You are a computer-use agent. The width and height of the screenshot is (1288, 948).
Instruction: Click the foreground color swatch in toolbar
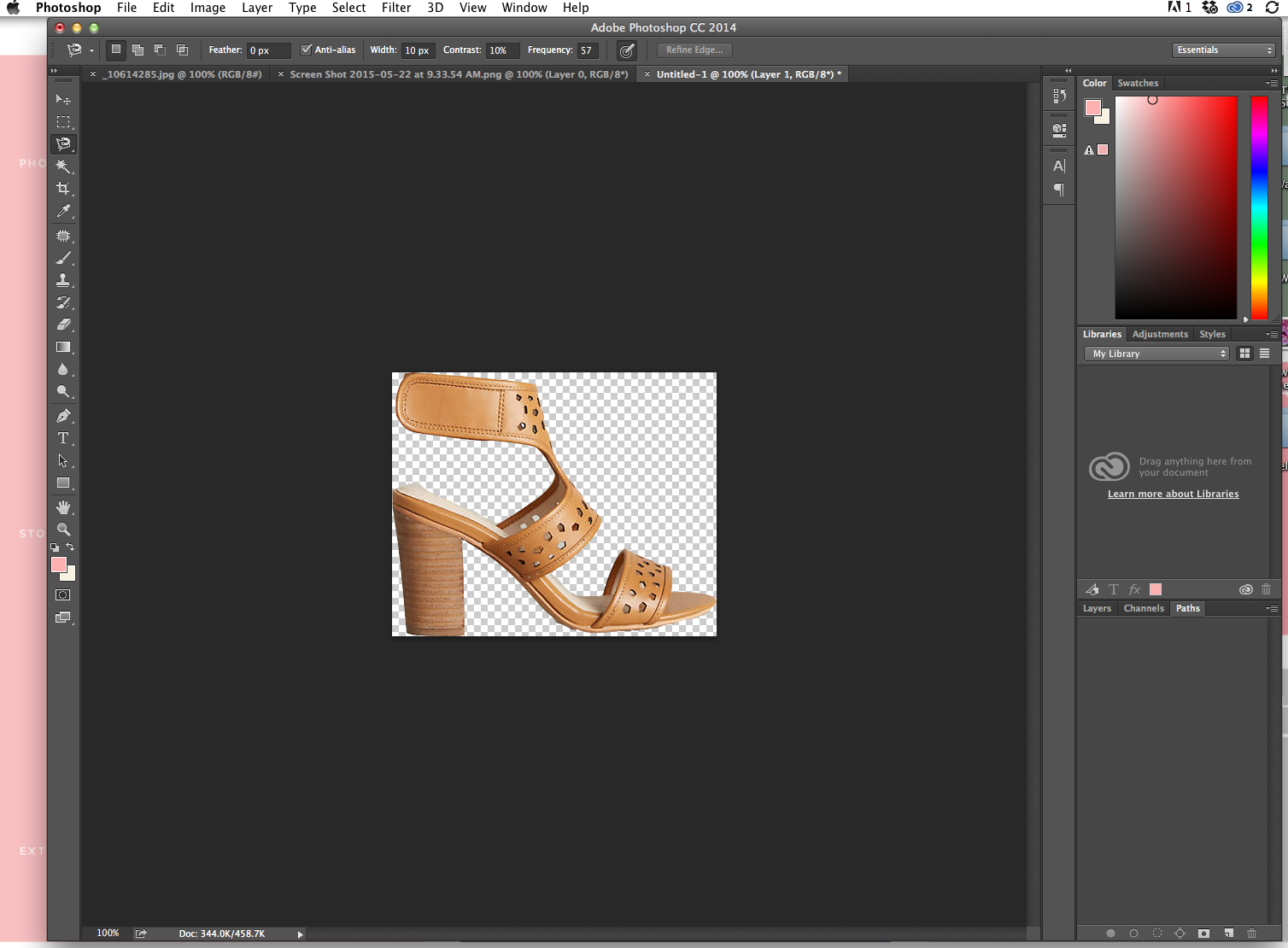click(59, 565)
